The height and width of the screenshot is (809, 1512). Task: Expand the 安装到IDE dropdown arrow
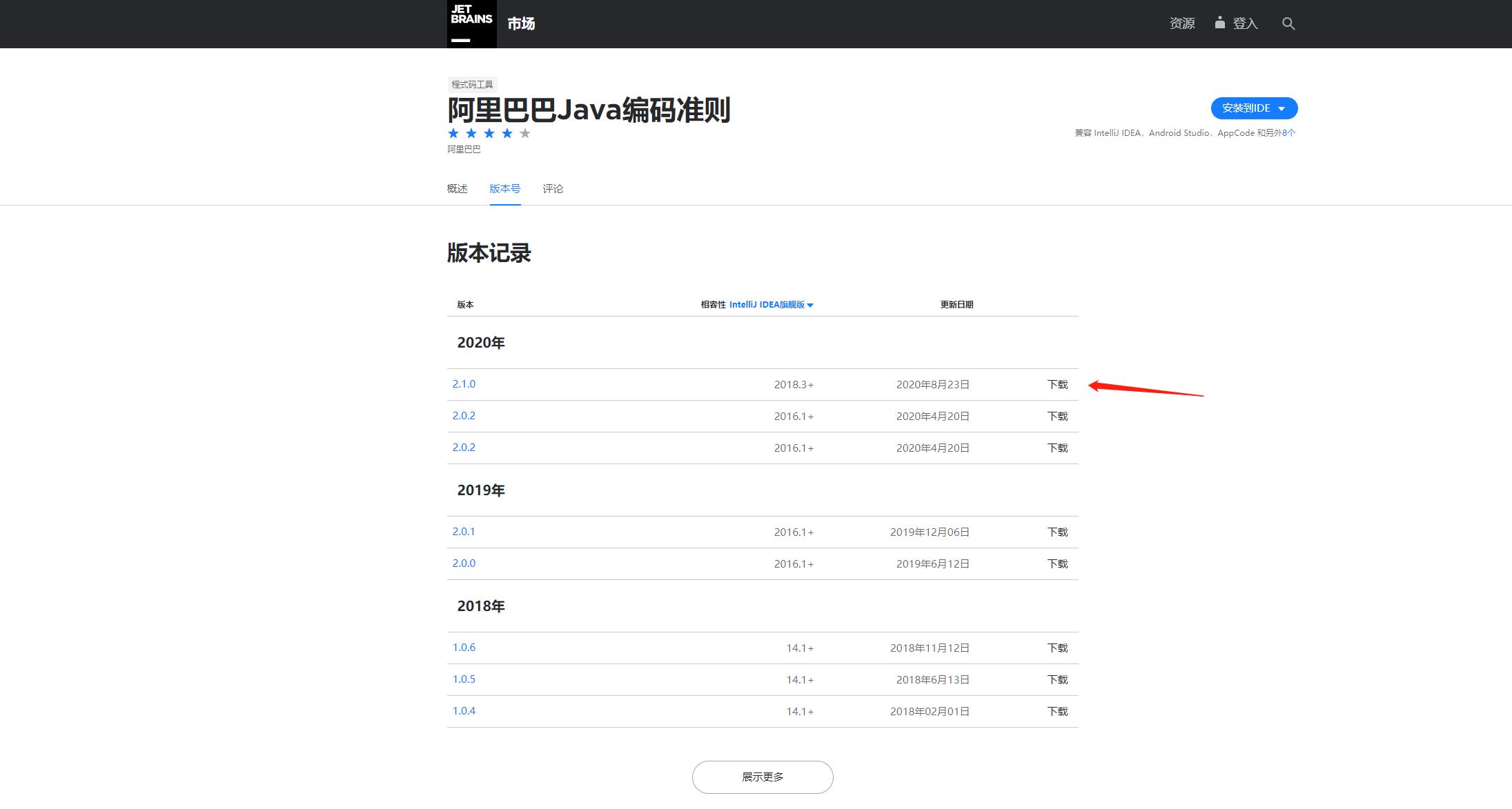(x=1282, y=108)
